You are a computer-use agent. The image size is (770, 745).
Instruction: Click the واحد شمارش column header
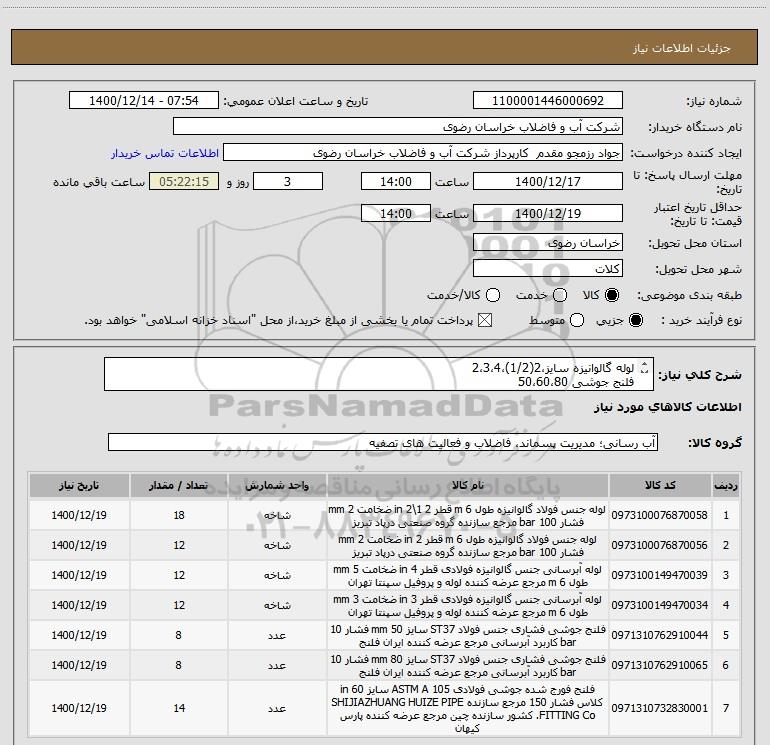point(277,485)
